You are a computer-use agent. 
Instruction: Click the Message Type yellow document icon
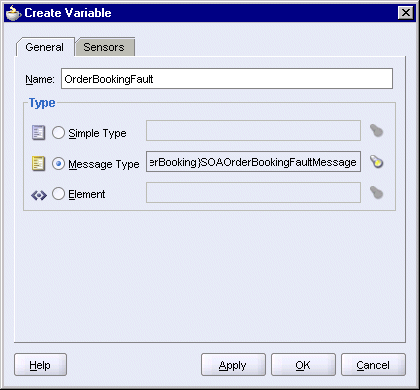coord(38,164)
